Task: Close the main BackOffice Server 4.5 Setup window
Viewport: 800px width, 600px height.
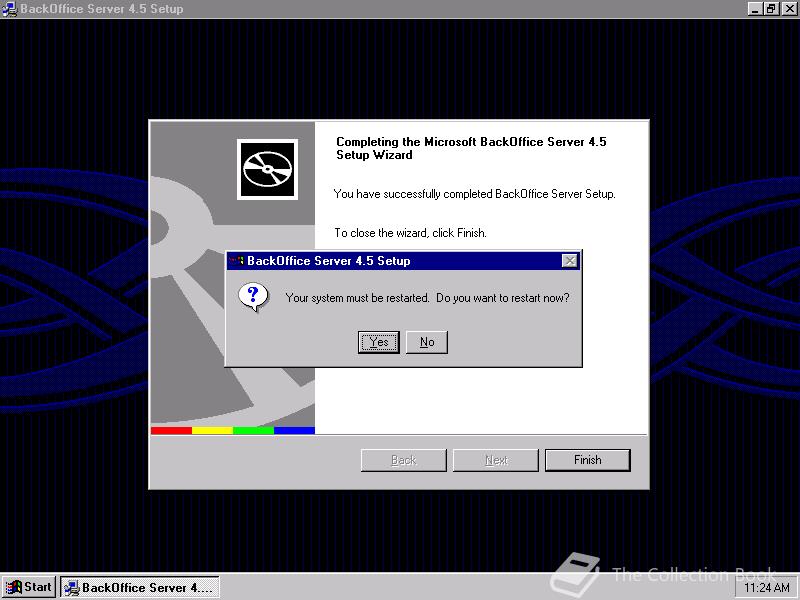Action: (789, 9)
